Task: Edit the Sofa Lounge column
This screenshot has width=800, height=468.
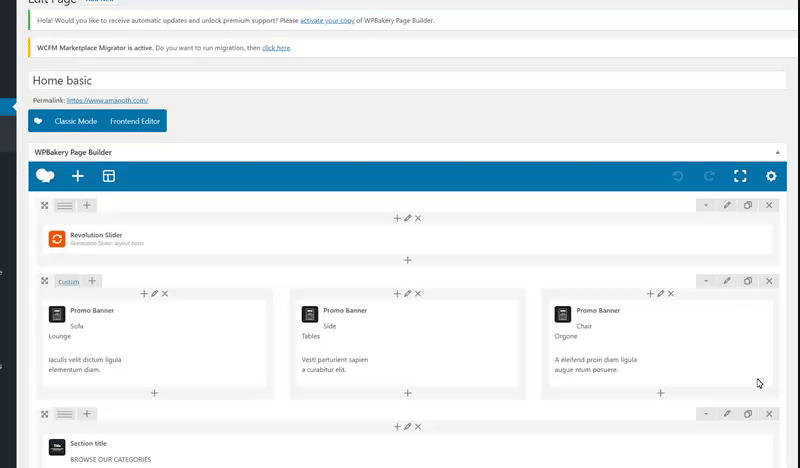Action: coord(155,294)
